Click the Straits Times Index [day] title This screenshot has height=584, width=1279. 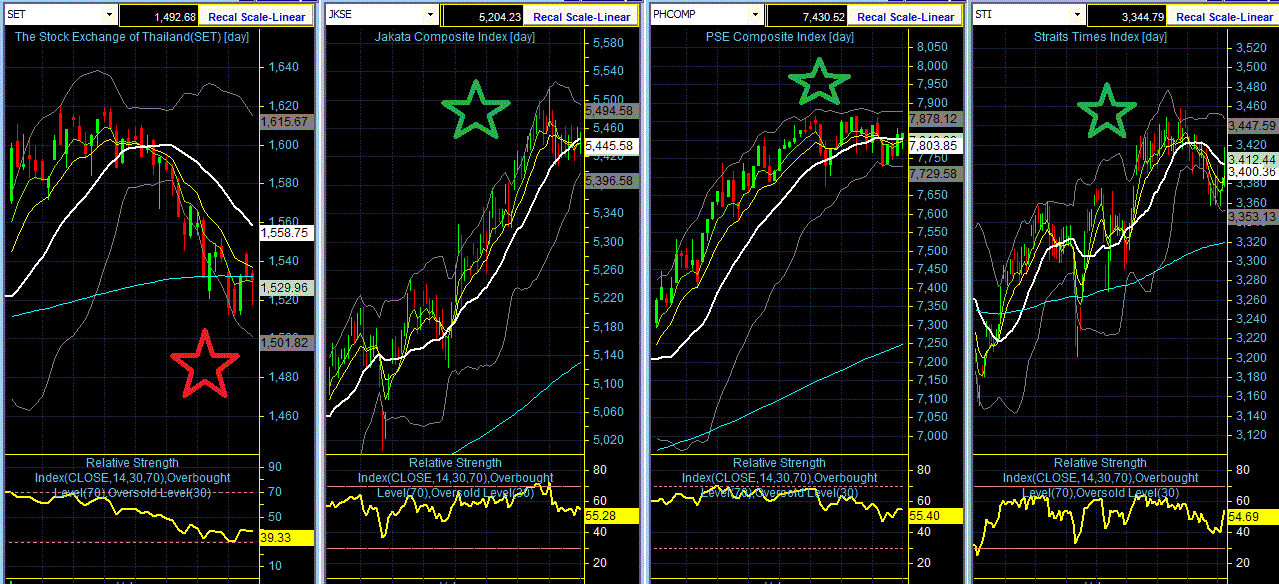1100,37
